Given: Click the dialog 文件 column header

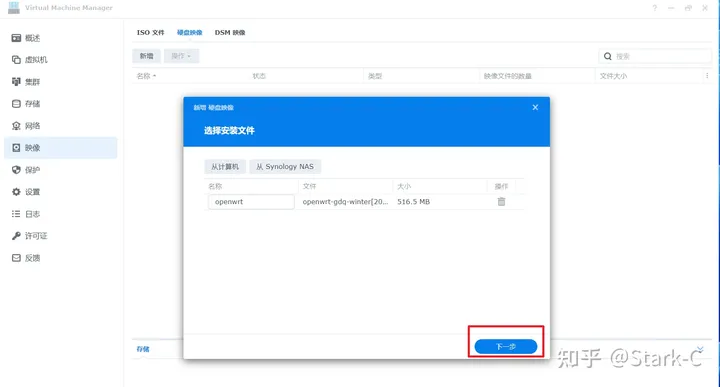Looking at the screenshot, I should pyautogui.click(x=309, y=186).
